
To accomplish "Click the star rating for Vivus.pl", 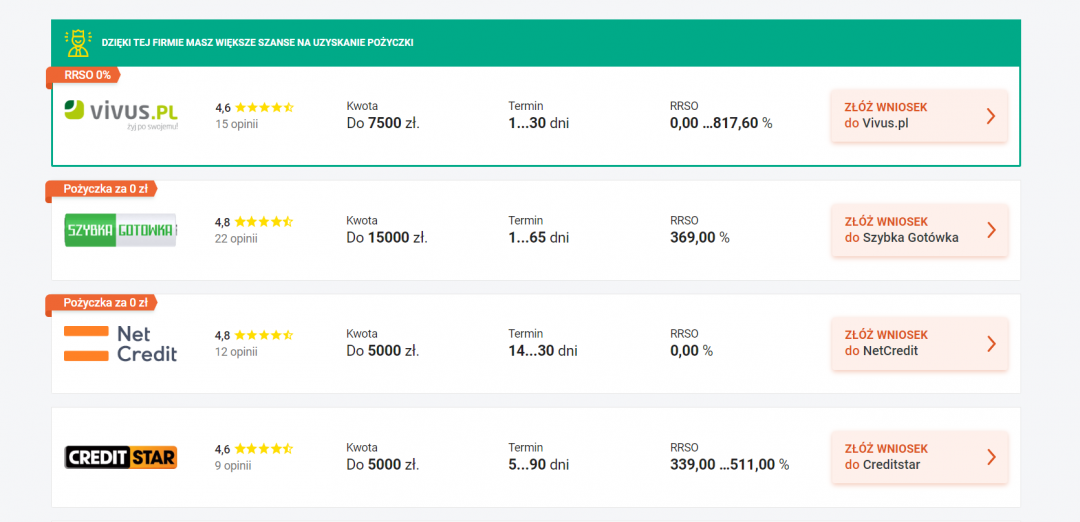I will (263, 107).
